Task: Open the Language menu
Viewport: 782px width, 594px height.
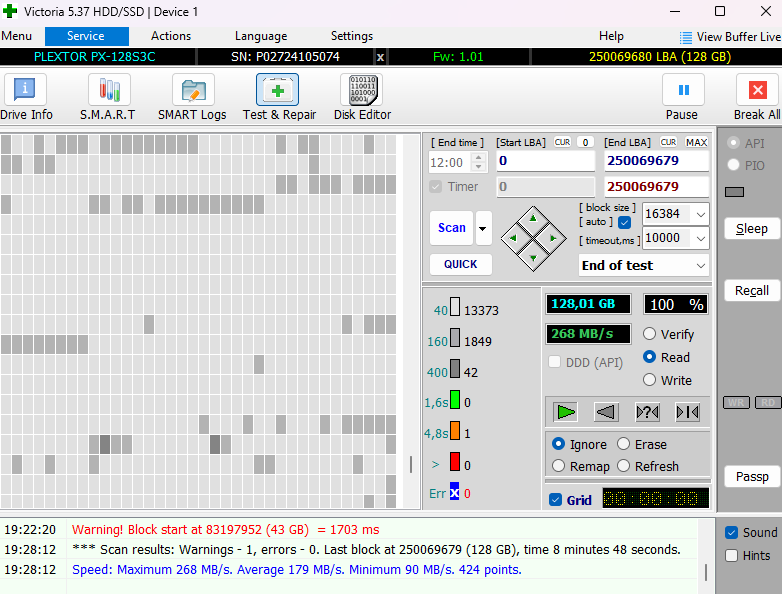Action: click(261, 36)
